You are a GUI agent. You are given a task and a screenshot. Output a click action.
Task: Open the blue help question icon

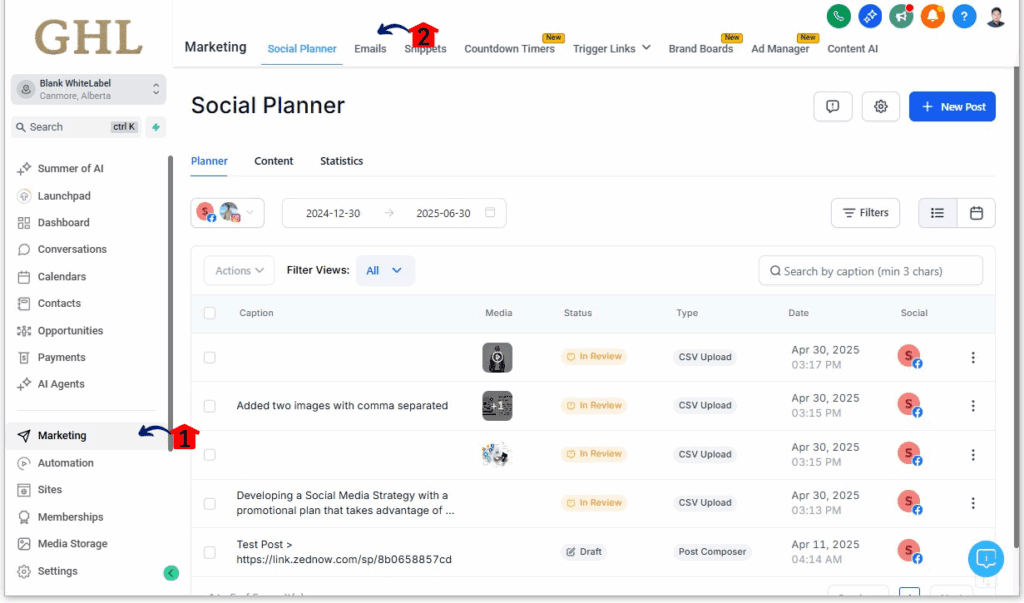click(964, 16)
